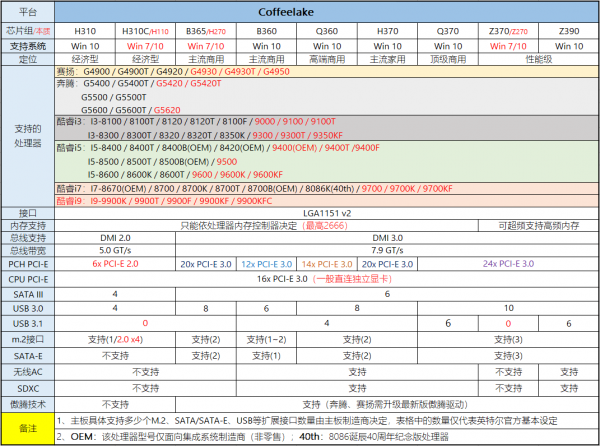Click the Win 7/10 cell under Z370
Screen dimensions: 600x446
508,46
